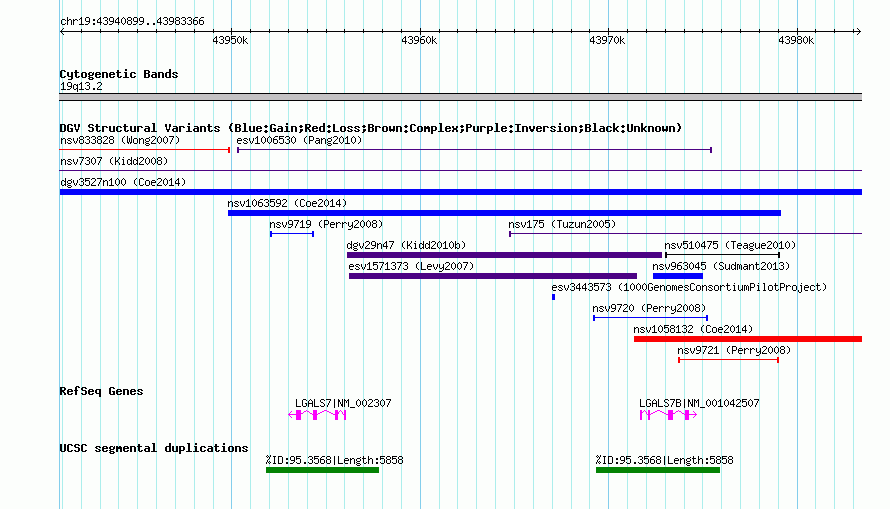Select the esv3443573 1000GenomesConsortiumPilotProject label

[x=689, y=287]
